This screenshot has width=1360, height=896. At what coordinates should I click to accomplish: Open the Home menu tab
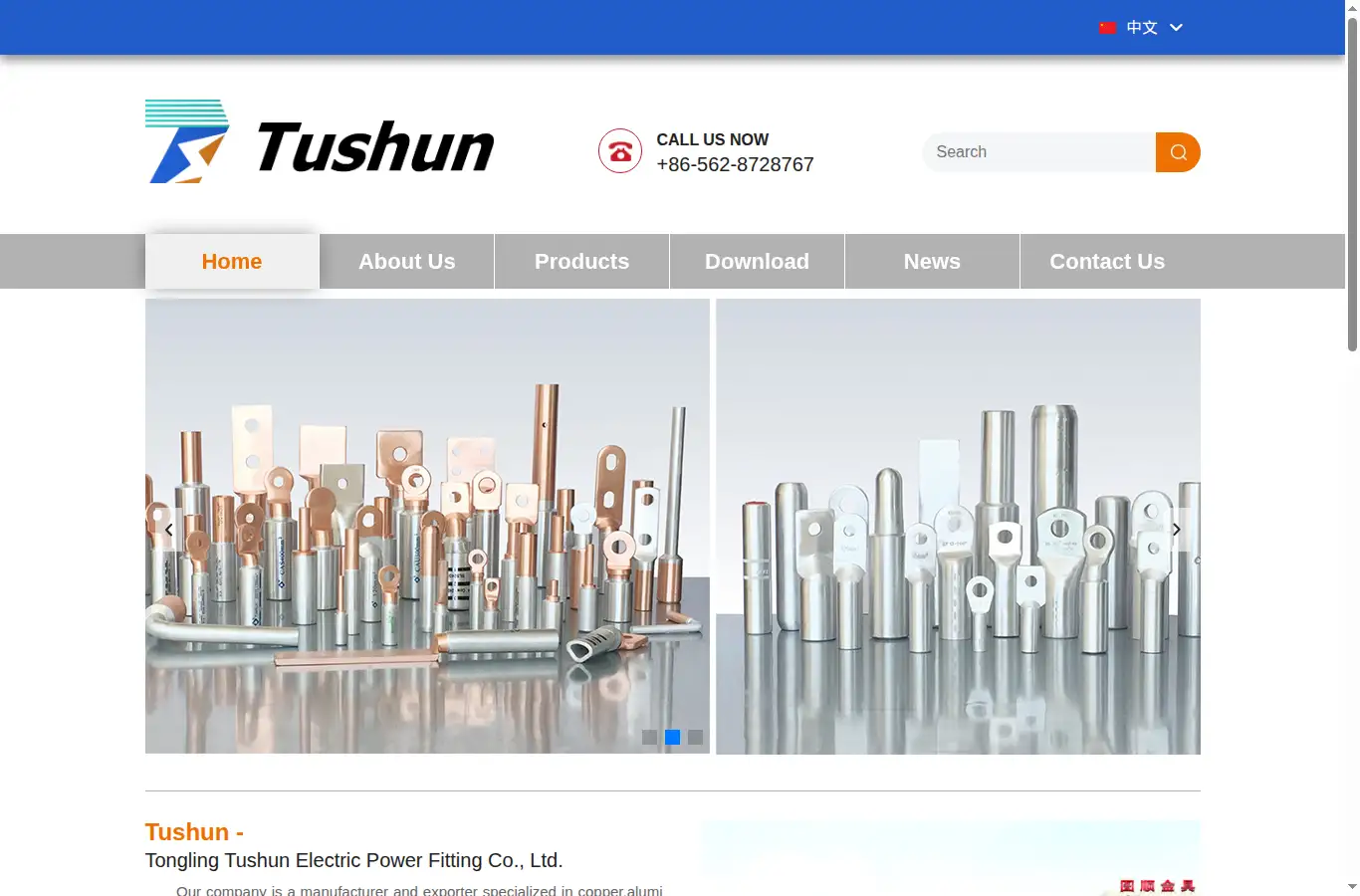232,262
